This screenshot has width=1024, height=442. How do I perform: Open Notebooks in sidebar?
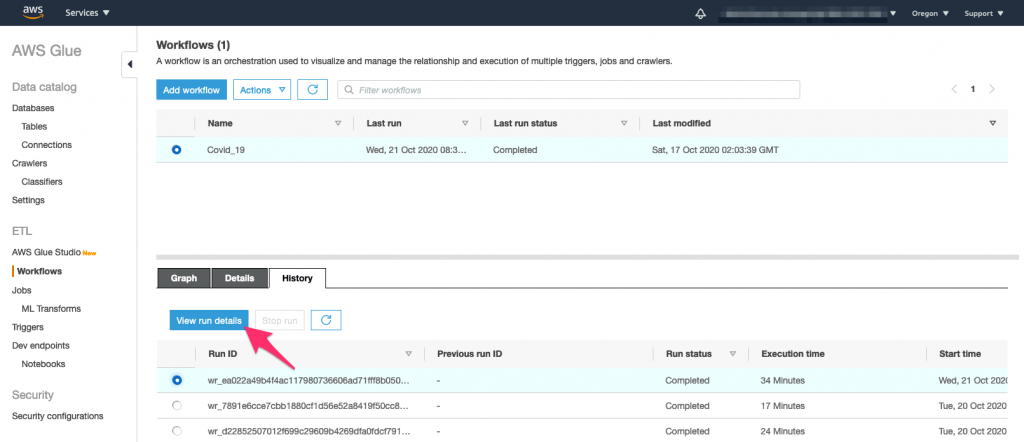(43, 364)
